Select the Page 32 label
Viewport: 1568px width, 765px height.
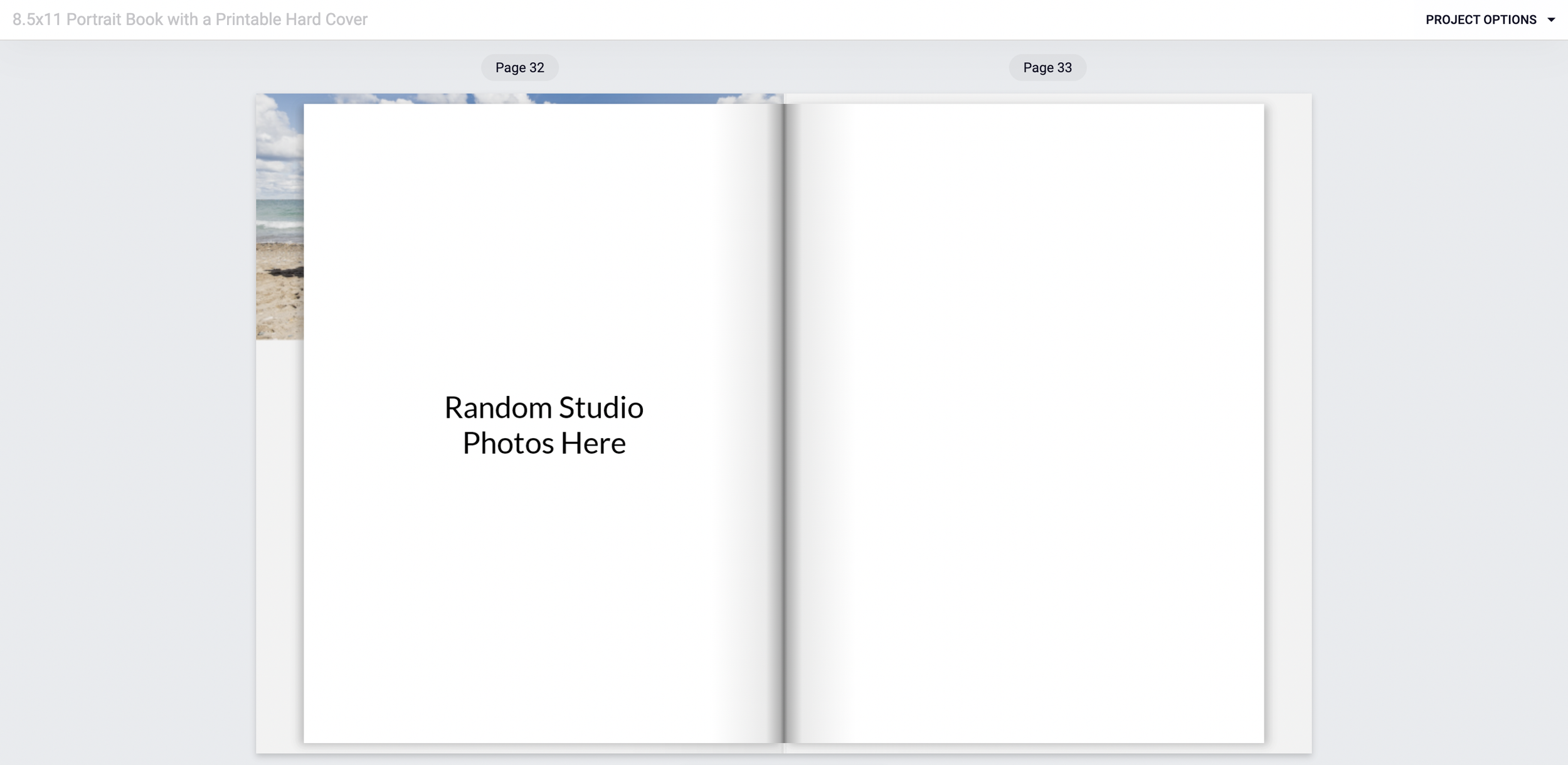[x=519, y=68]
